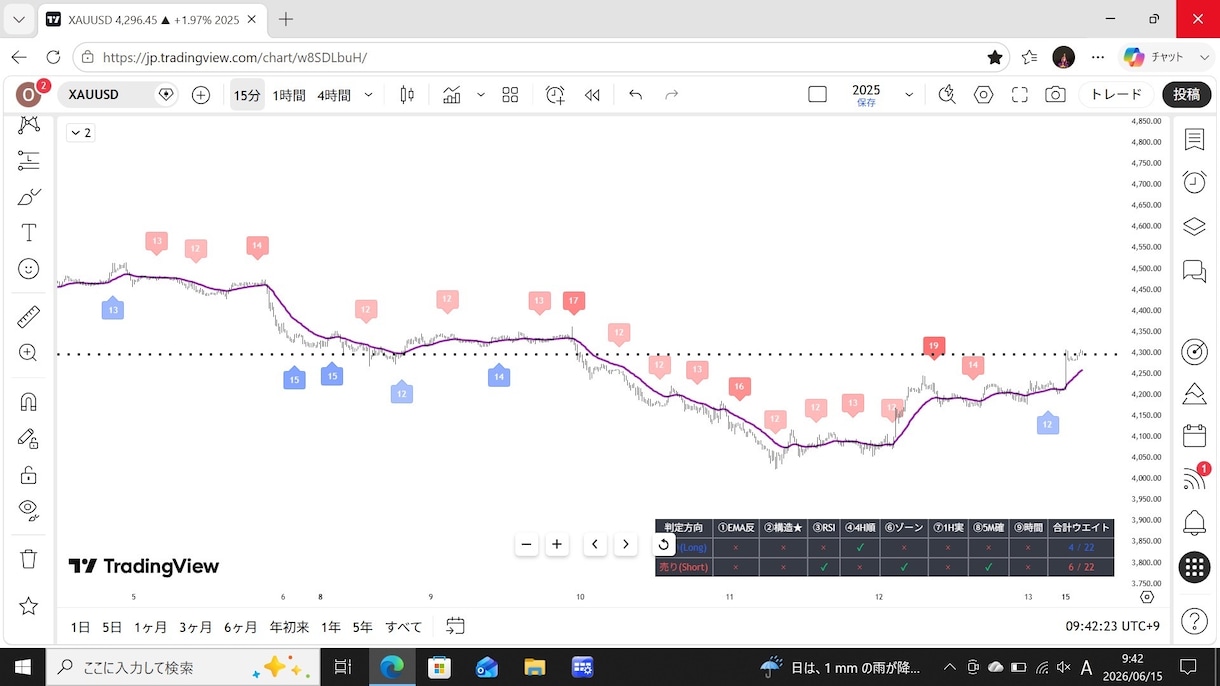Switch to the 1時間 timeframe
This screenshot has height=686, width=1220.
(289, 95)
